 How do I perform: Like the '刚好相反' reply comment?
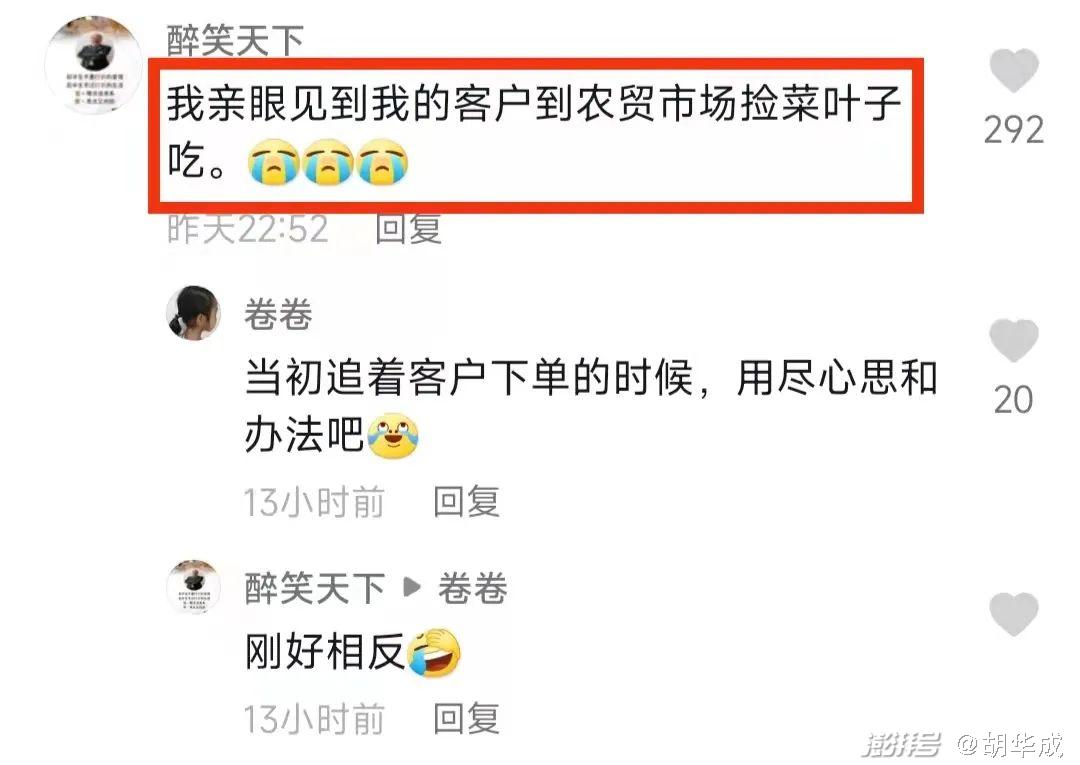click(x=1013, y=614)
